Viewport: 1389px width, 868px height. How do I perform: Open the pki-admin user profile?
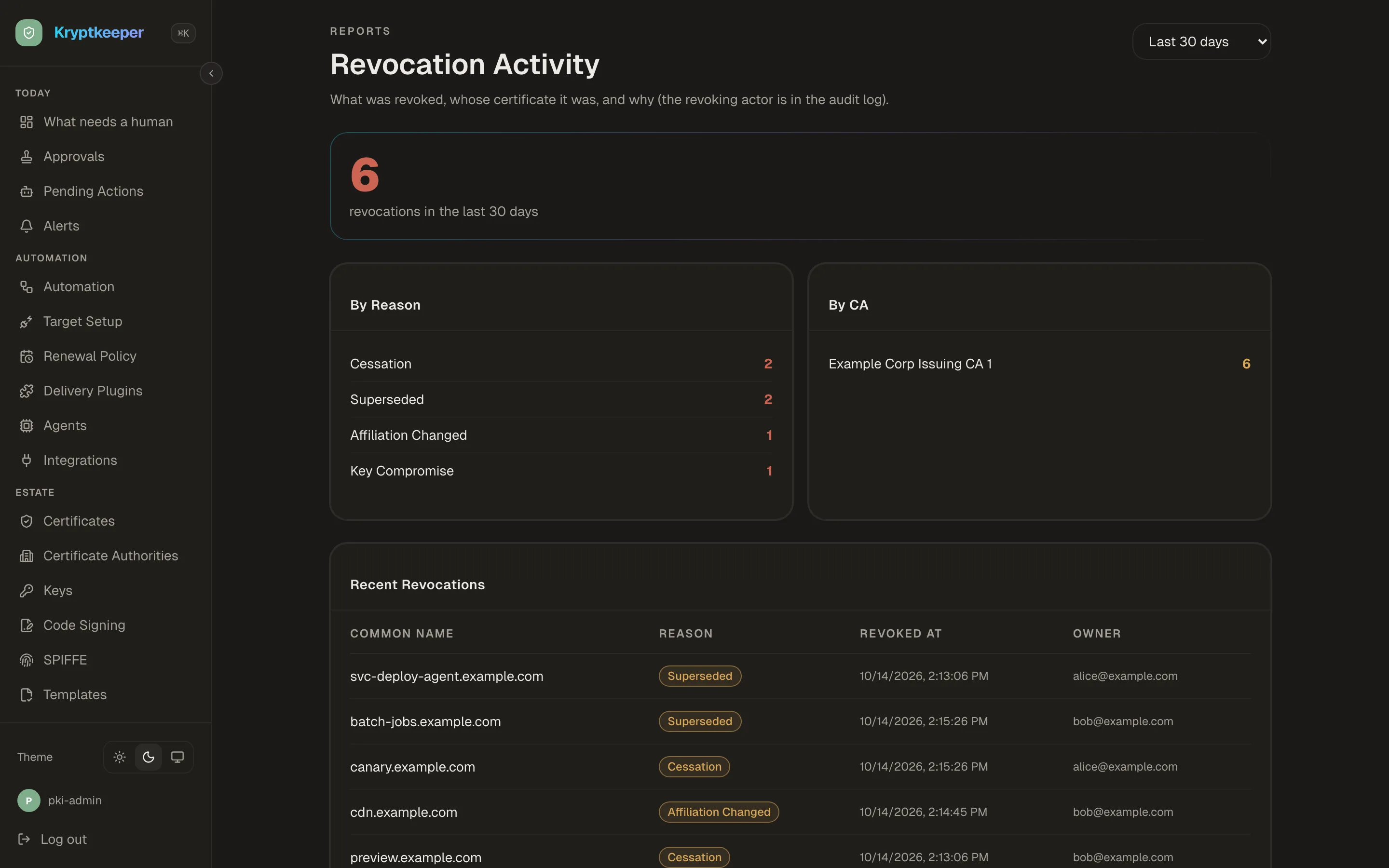[x=60, y=800]
